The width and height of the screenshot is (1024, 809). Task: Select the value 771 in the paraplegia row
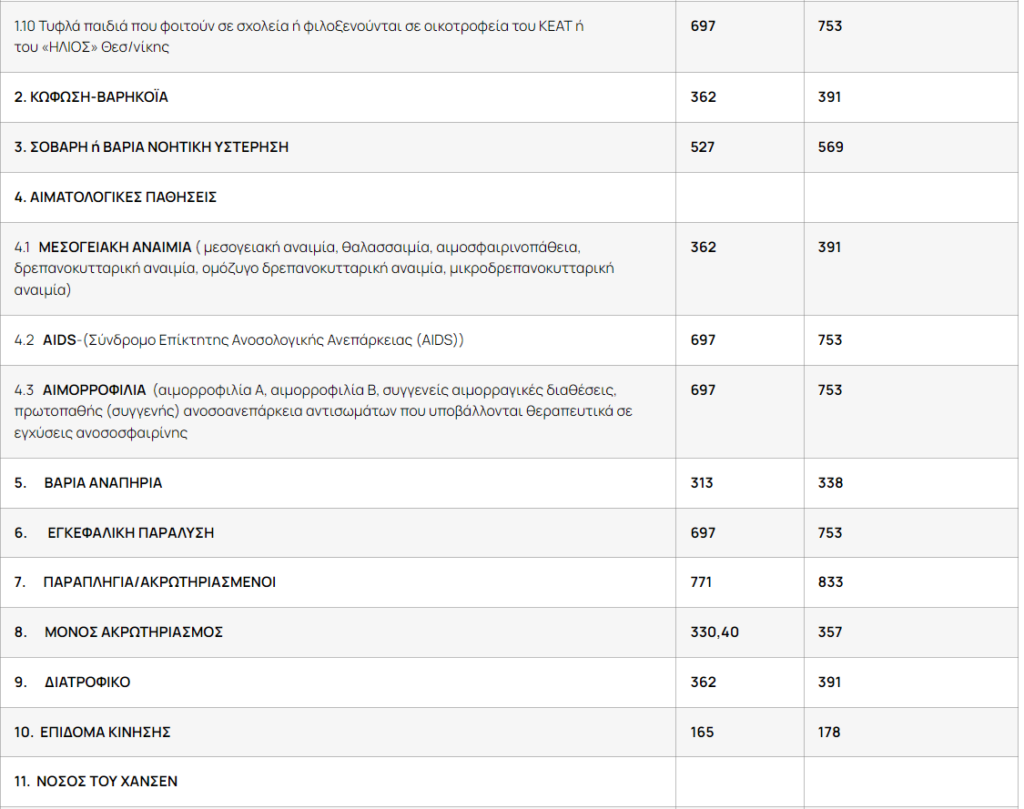(x=703, y=582)
